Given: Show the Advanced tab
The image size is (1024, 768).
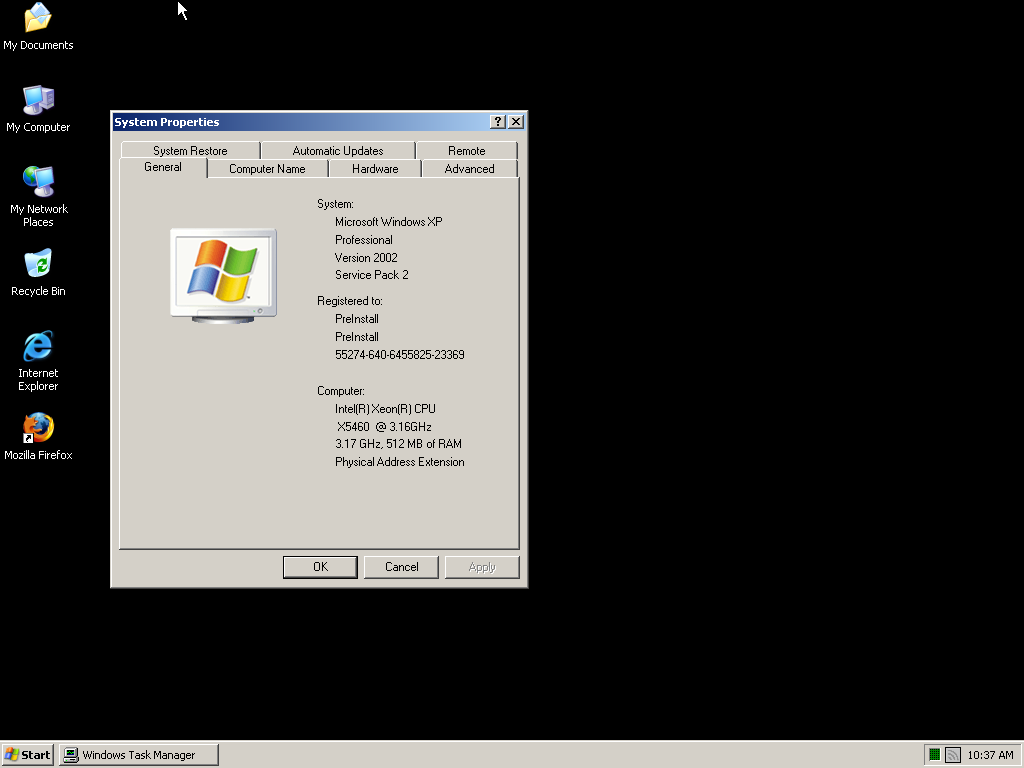Looking at the screenshot, I should pos(469,169).
